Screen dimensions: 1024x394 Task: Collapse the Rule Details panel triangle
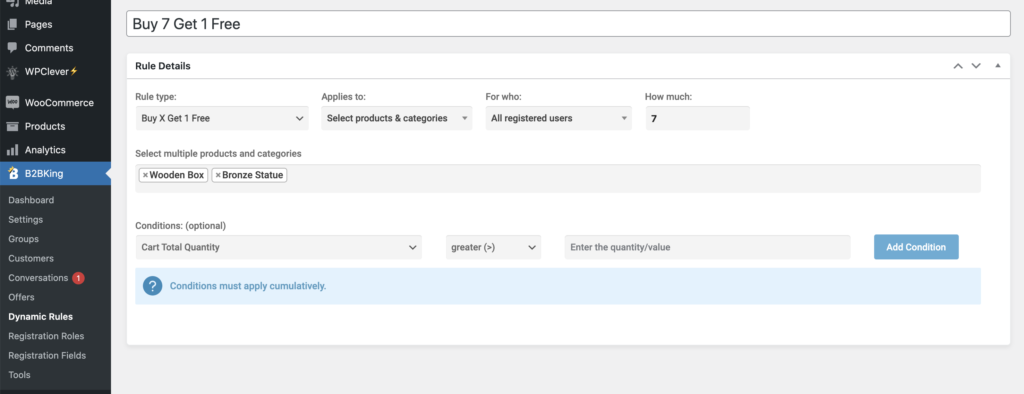click(997, 66)
